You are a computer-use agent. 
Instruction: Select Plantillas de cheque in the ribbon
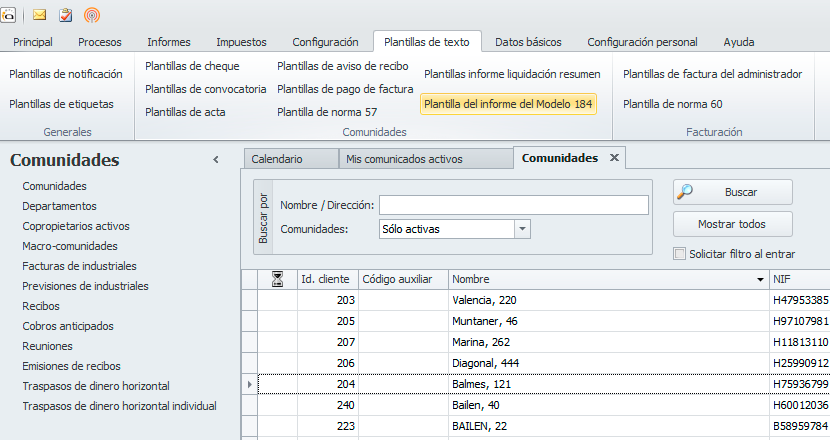coord(192,66)
